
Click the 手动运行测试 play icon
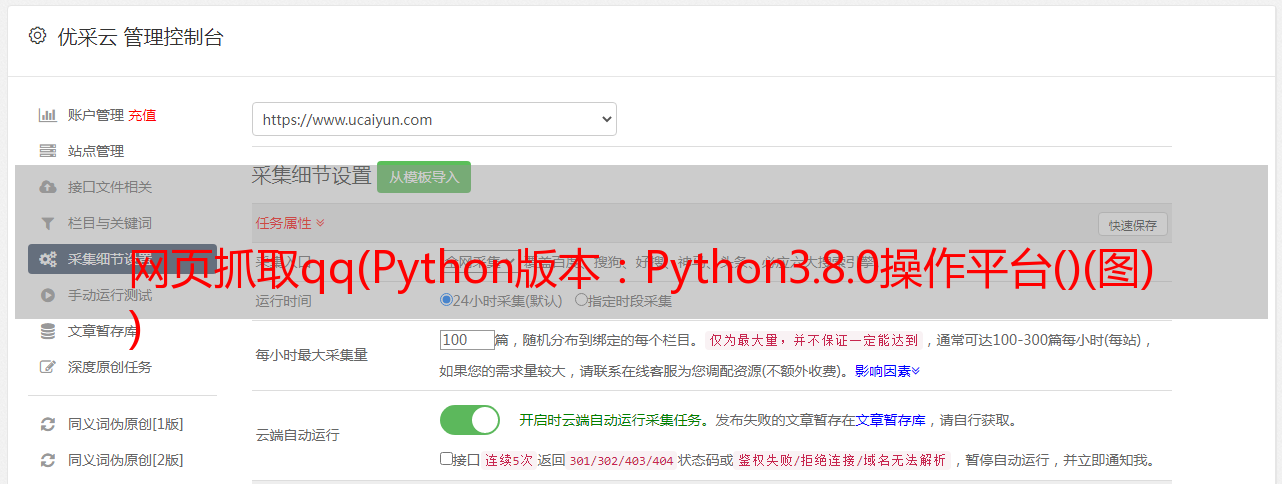[47, 295]
